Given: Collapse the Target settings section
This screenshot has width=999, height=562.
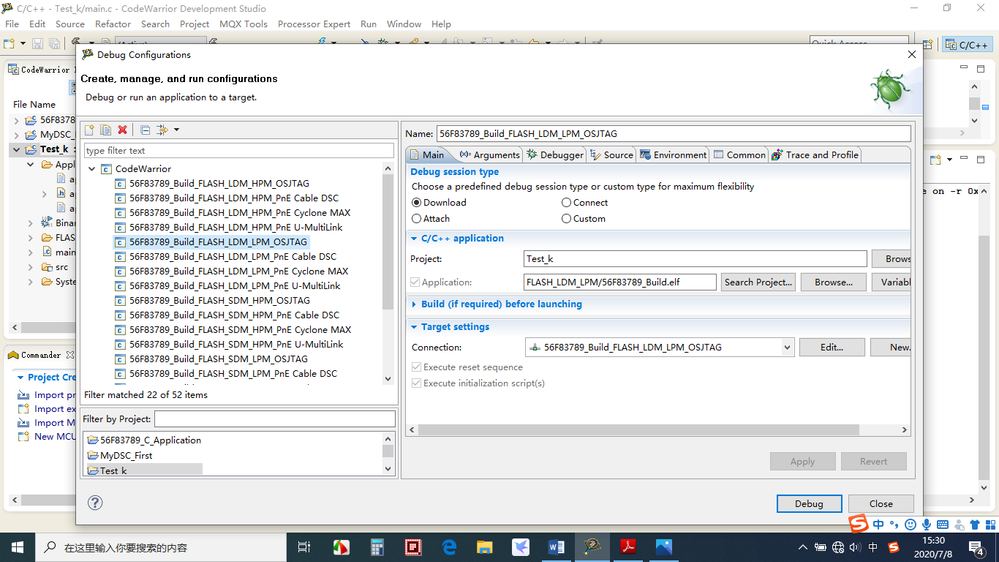Looking at the screenshot, I should click(x=414, y=327).
